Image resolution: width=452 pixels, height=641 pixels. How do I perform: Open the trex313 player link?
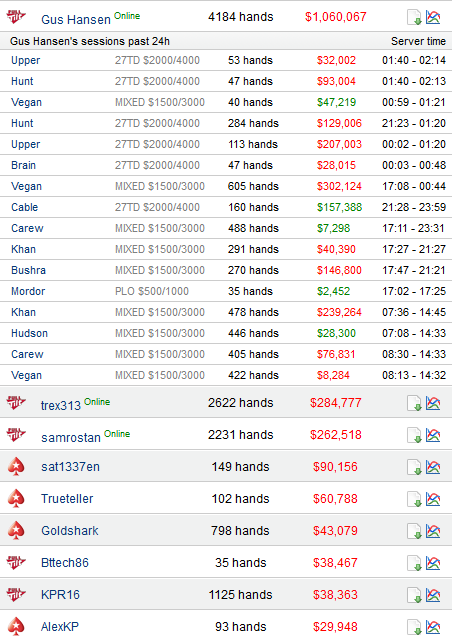point(61,406)
